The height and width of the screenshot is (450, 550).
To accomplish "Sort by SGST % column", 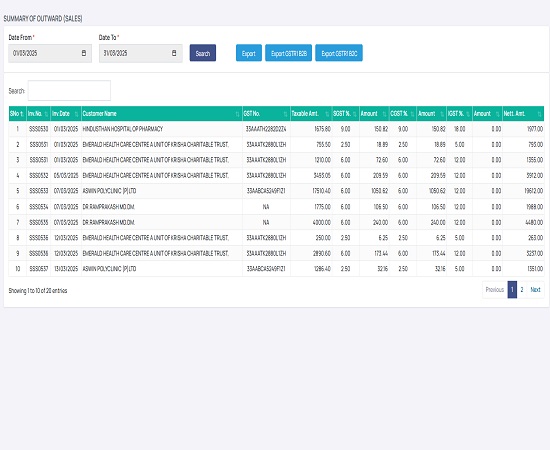I will point(346,114).
